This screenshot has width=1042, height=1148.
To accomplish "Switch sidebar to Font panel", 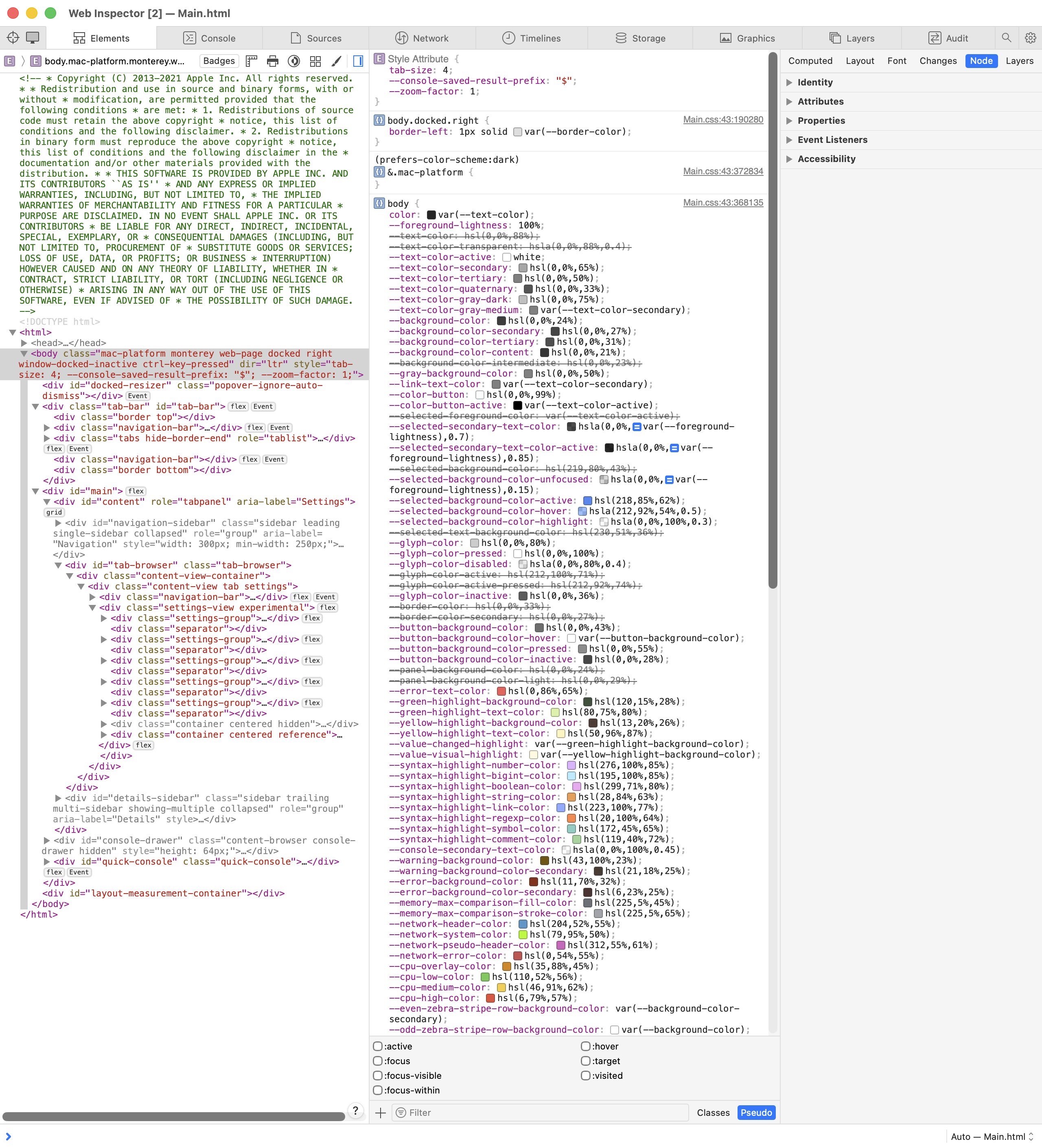I will point(896,61).
